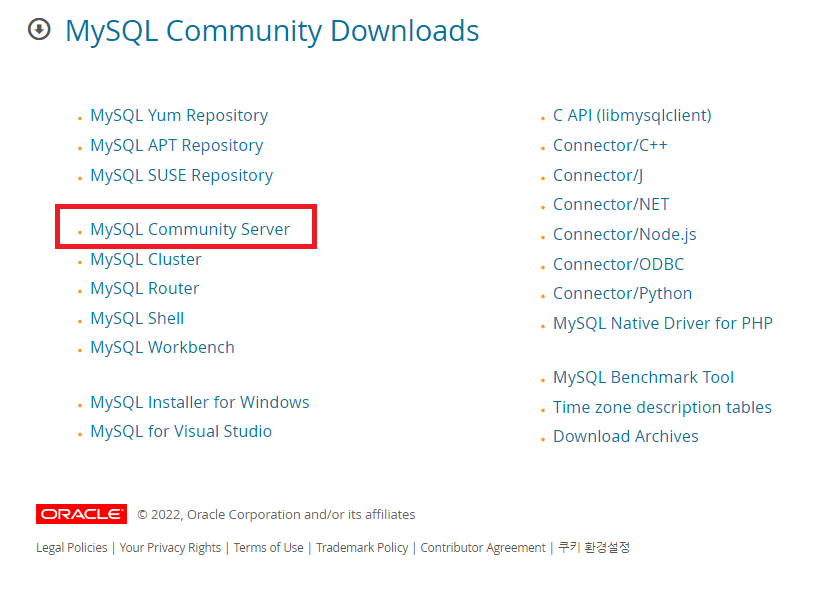Open Legal Policies footer link

(72, 548)
